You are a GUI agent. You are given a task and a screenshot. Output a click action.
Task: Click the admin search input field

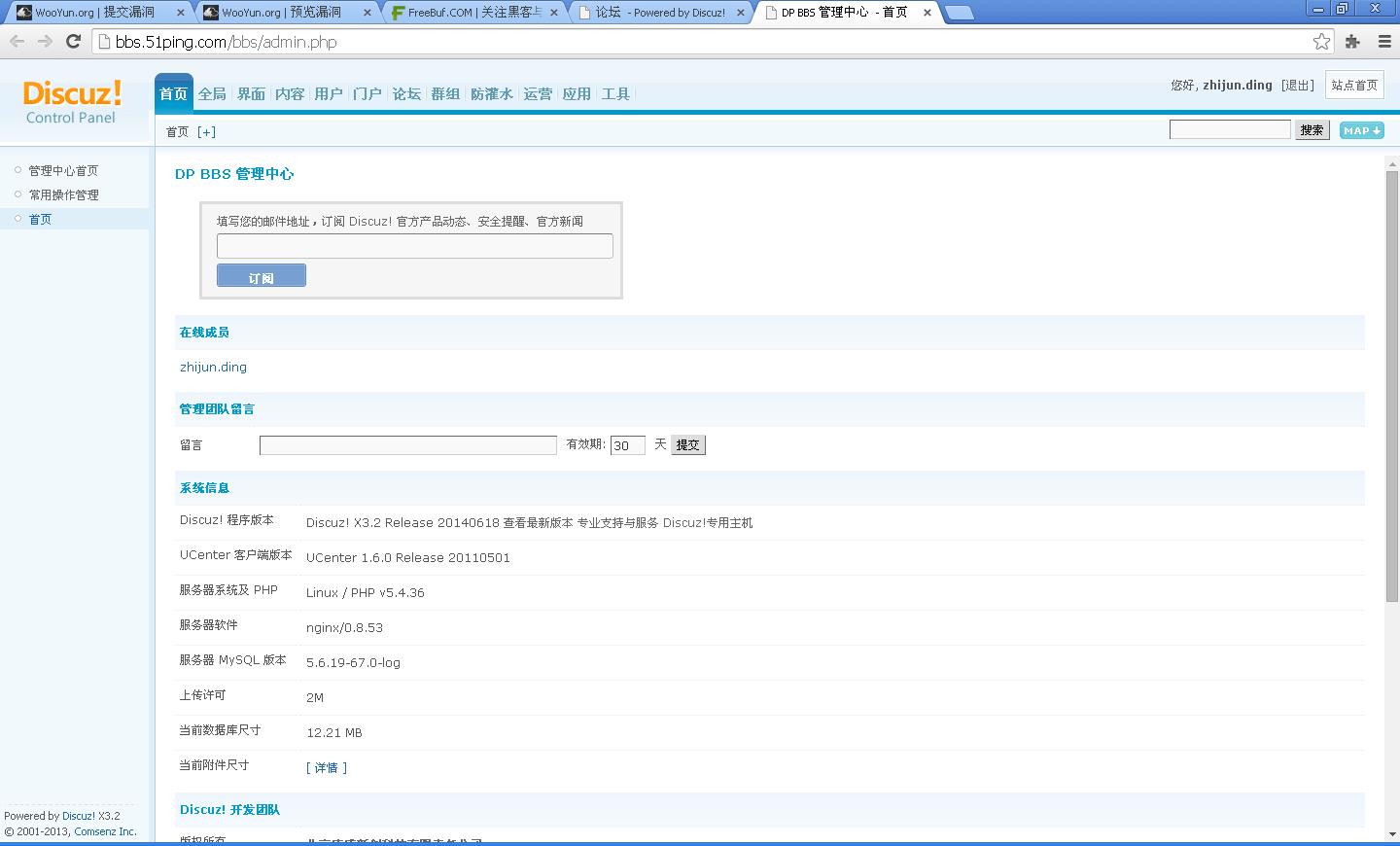[1230, 129]
